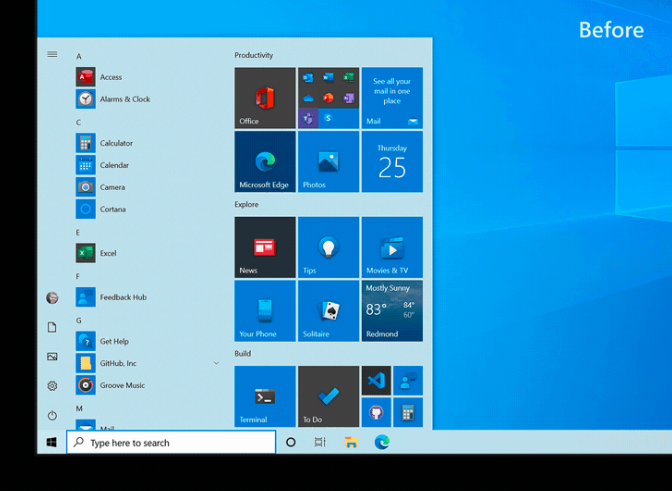This screenshot has width=672, height=491.
Task: Open Get Help app
Action: [148, 341]
